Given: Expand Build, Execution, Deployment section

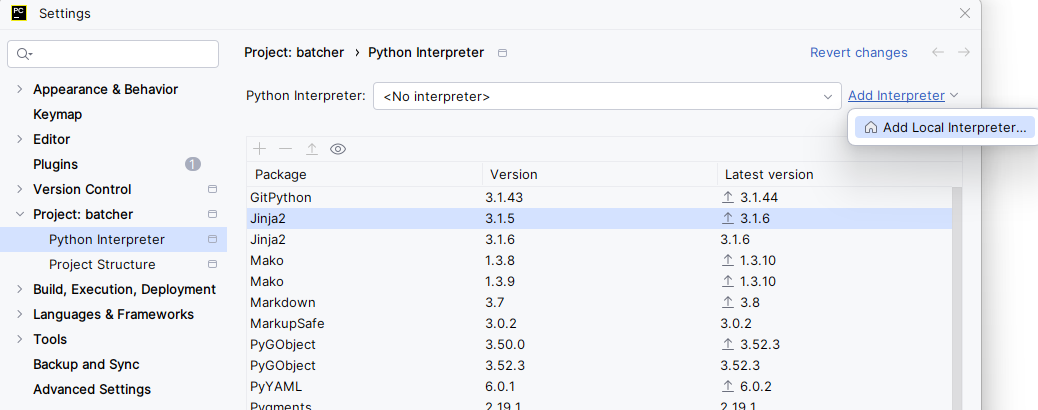Looking at the screenshot, I should pos(19,289).
